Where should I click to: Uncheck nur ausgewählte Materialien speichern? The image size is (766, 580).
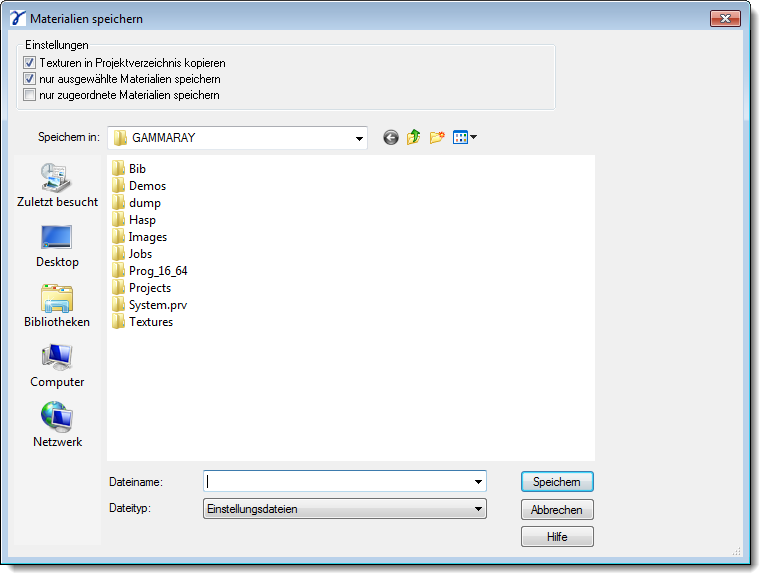(29, 79)
